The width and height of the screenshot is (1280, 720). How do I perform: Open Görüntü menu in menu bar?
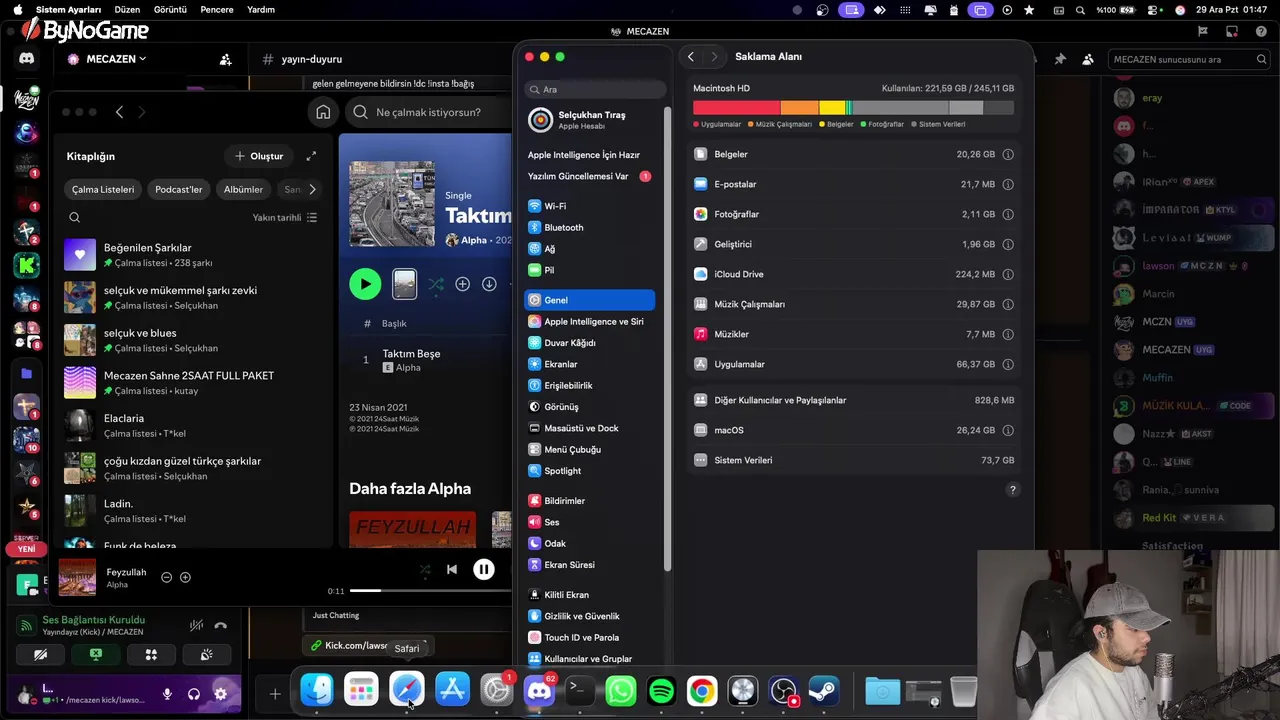(170, 9)
